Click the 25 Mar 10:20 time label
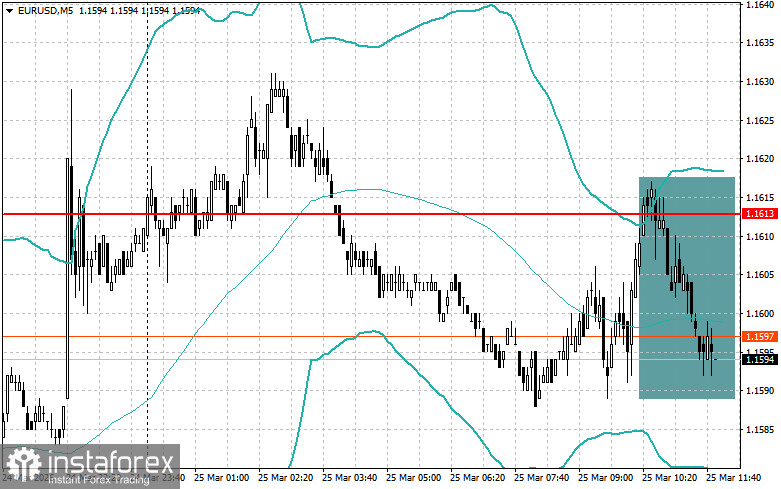The height and width of the screenshot is (489, 781). click(x=669, y=478)
